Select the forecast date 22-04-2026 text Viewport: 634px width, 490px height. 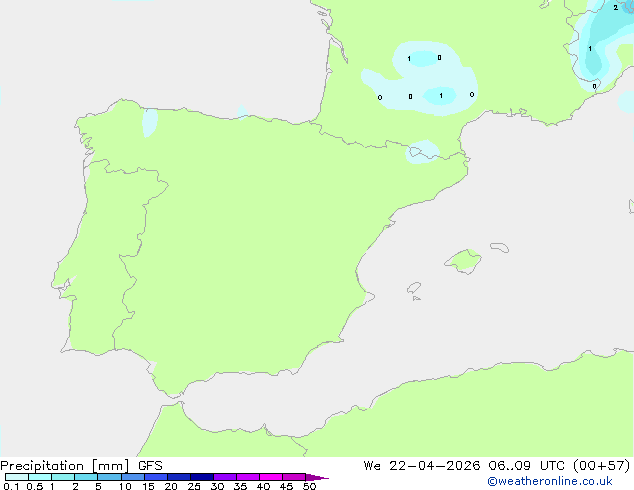point(435,466)
